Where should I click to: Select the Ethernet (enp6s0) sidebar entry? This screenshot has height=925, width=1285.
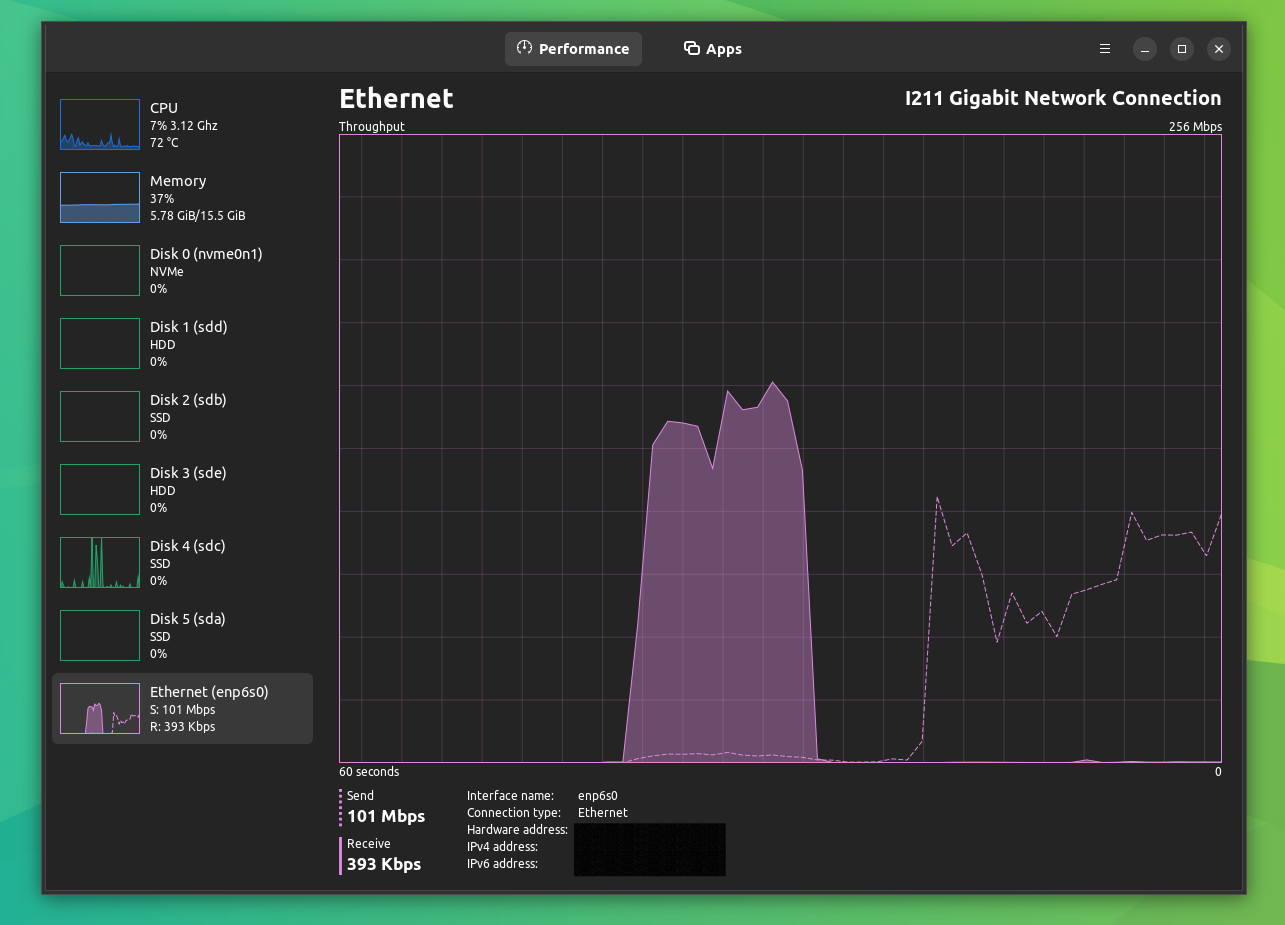pos(180,708)
